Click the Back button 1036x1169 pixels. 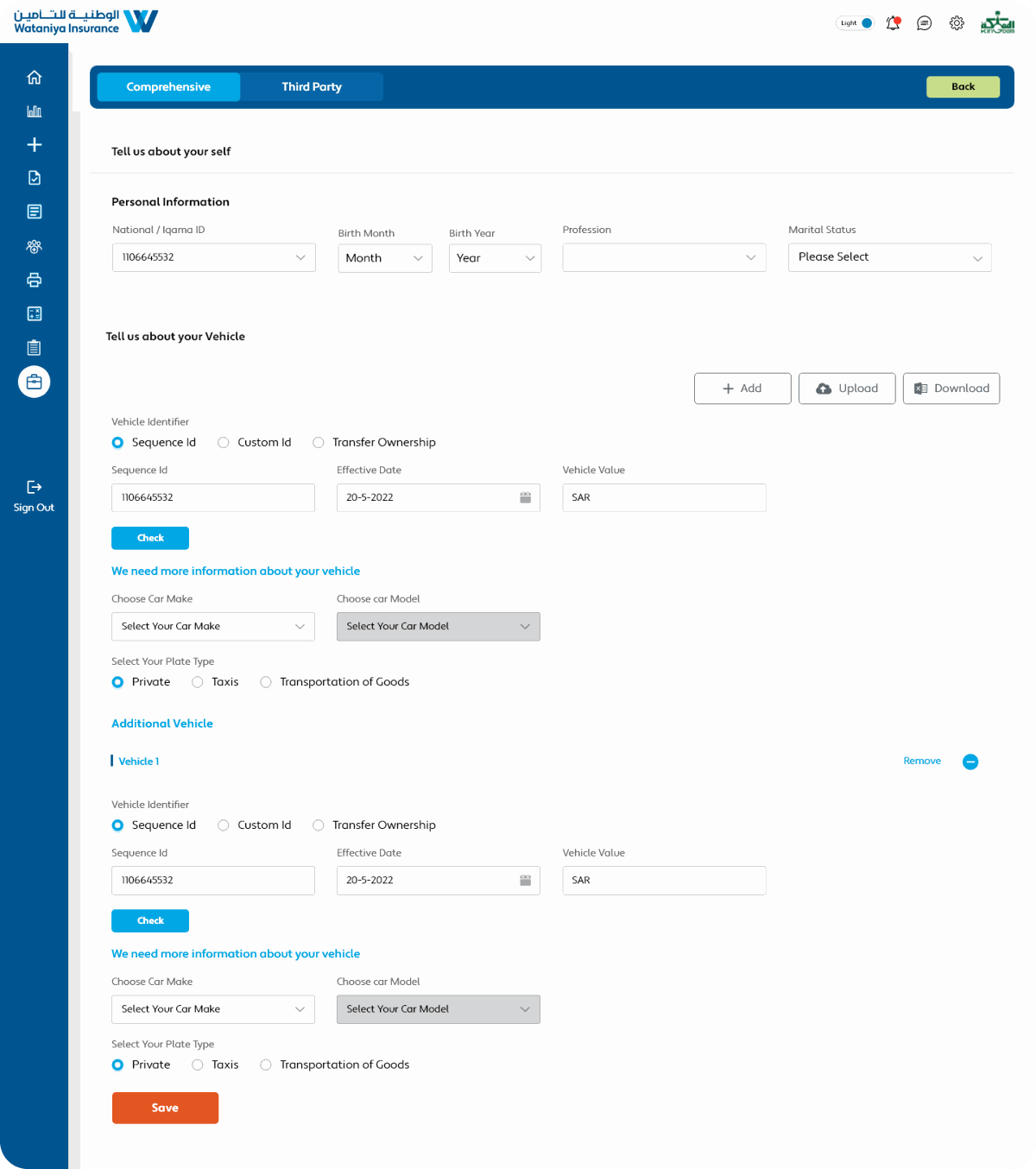coord(963,86)
